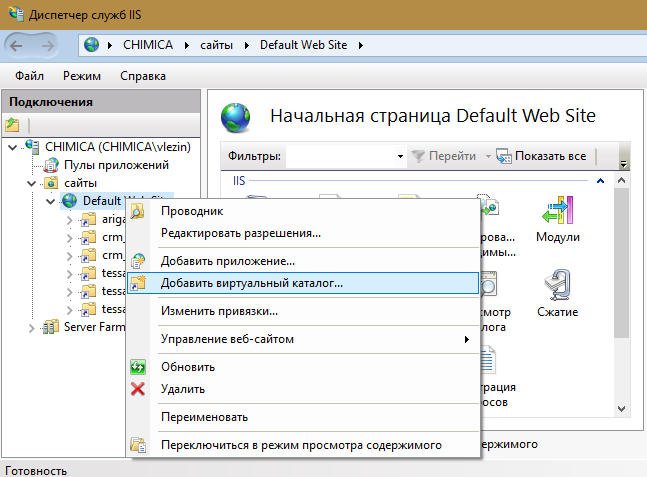Viewport: 647px width, 477px height.
Task: Choose Изменить привязки from context menu
Action: pos(219,311)
